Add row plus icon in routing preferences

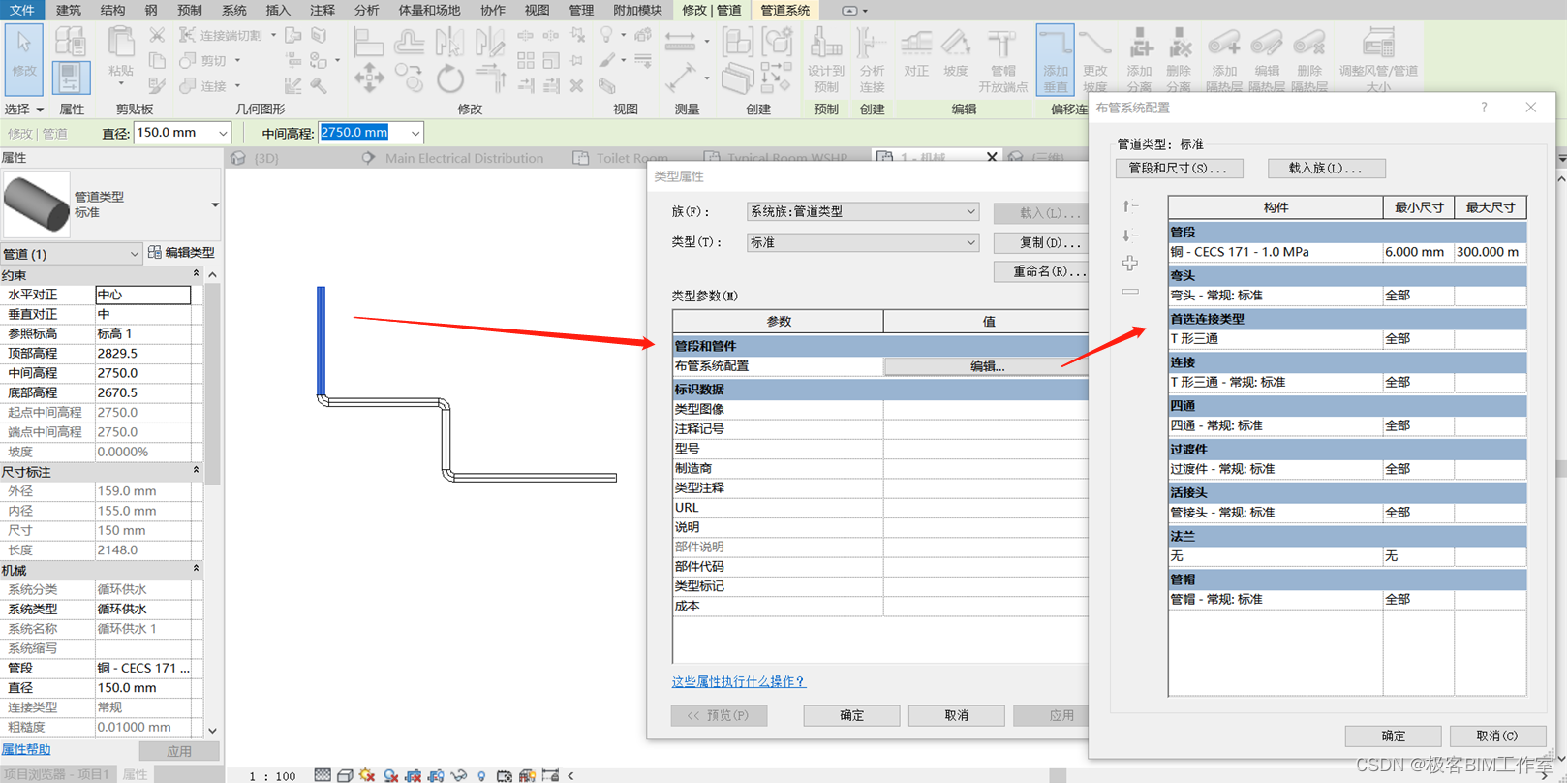(x=1129, y=264)
